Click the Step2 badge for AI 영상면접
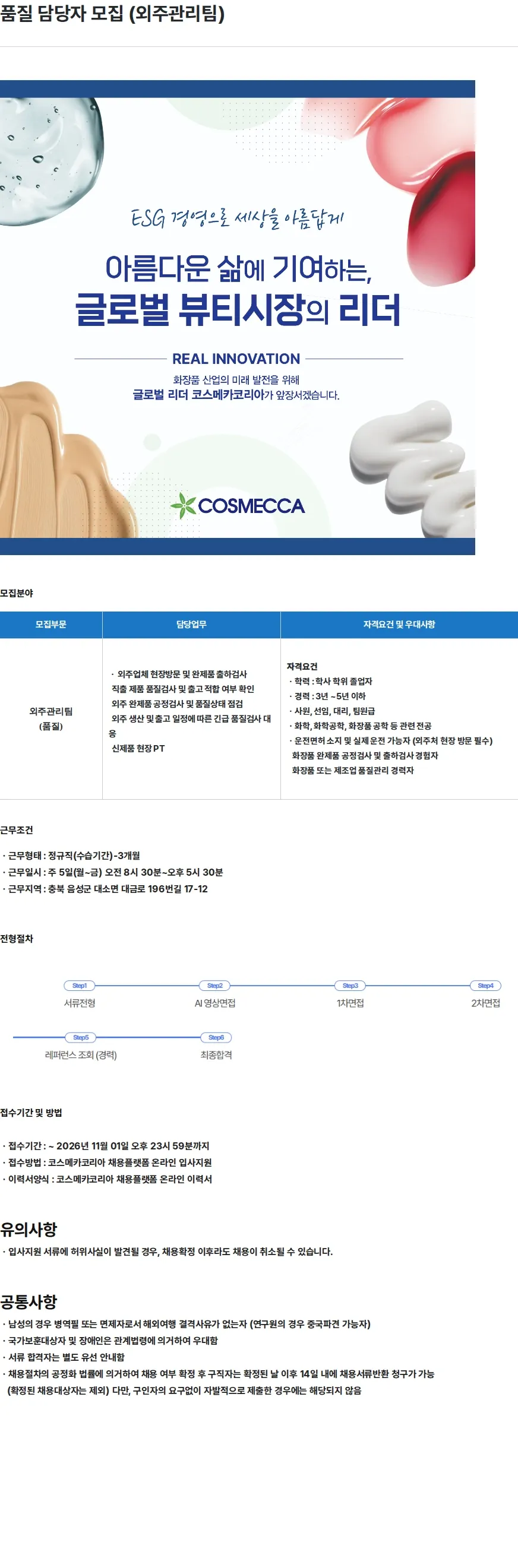This screenshot has height=1568, width=518. coord(215,986)
